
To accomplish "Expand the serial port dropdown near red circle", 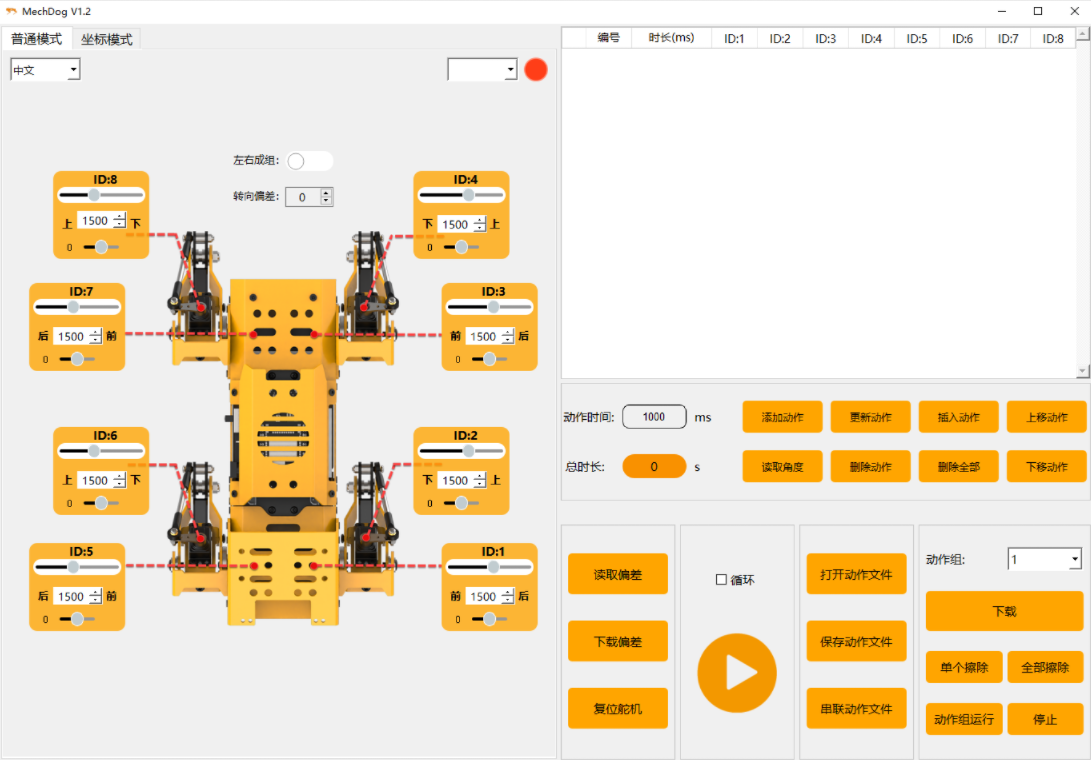I will click(x=482, y=70).
